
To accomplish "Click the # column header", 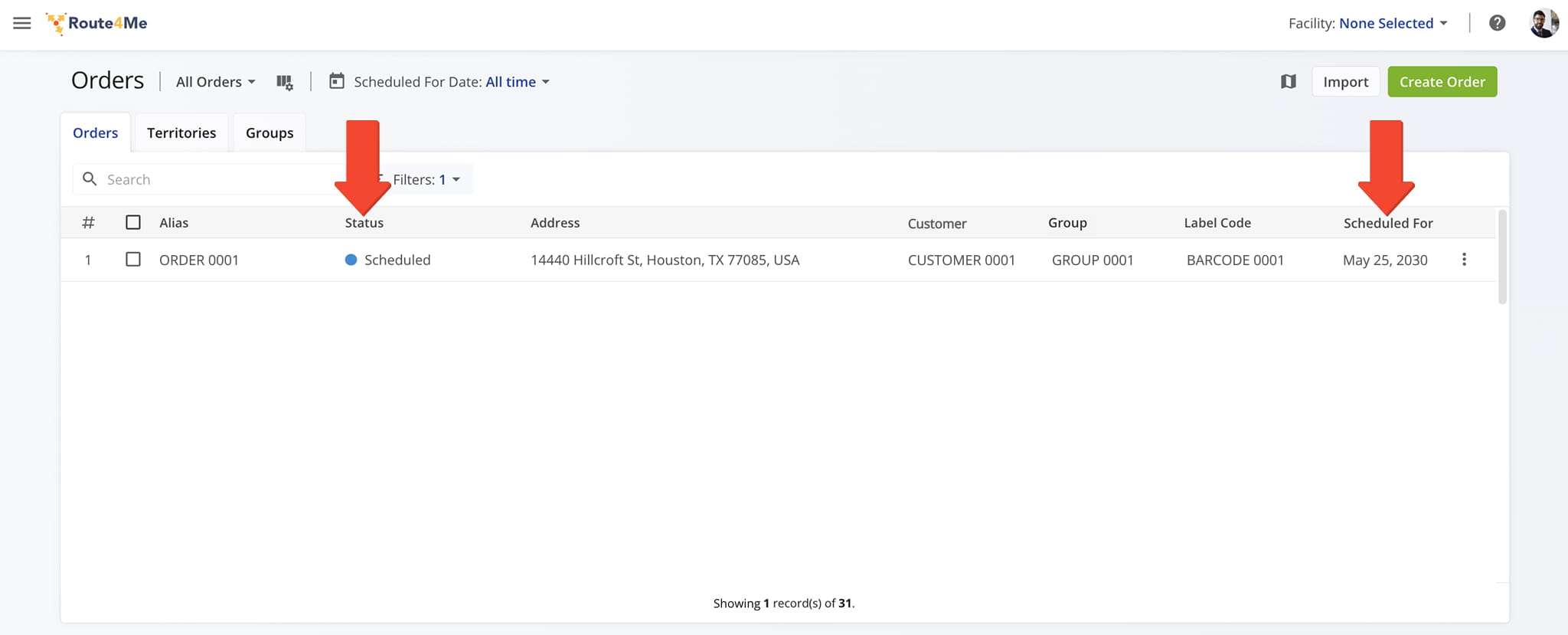I will tap(88, 223).
